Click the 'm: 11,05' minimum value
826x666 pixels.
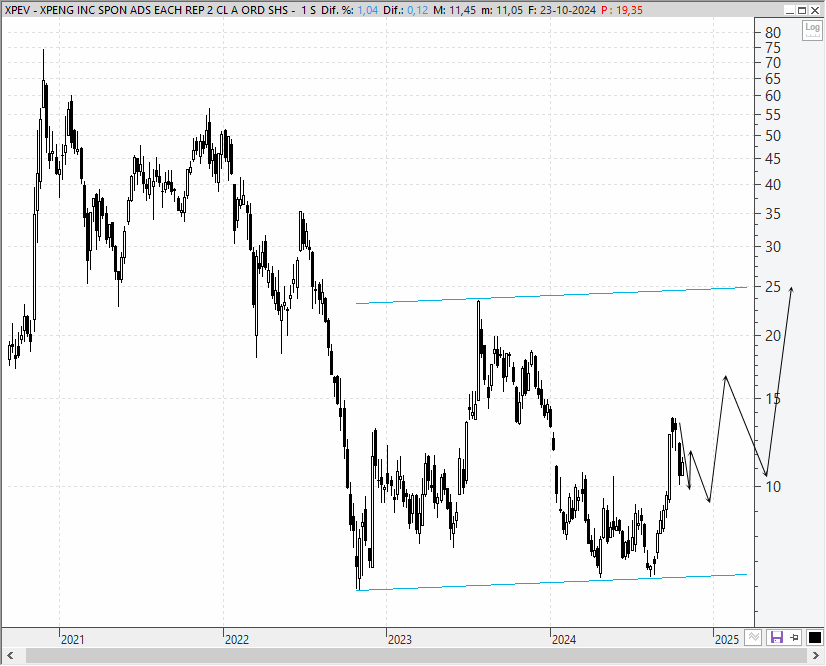pyautogui.click(x=504, y=10)
